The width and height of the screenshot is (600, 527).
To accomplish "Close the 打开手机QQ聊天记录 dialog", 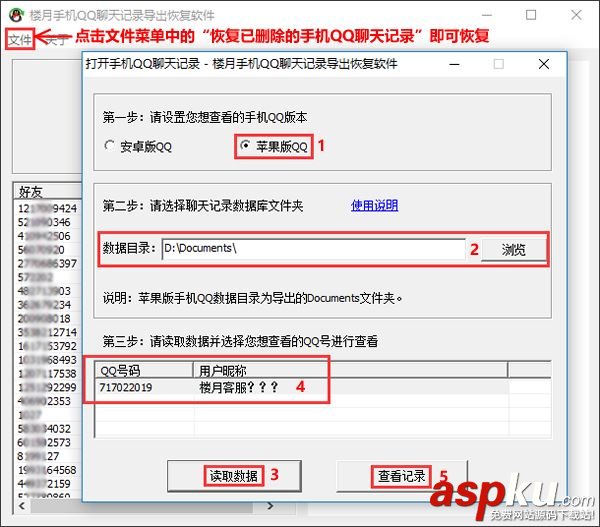I will point(544,64).
